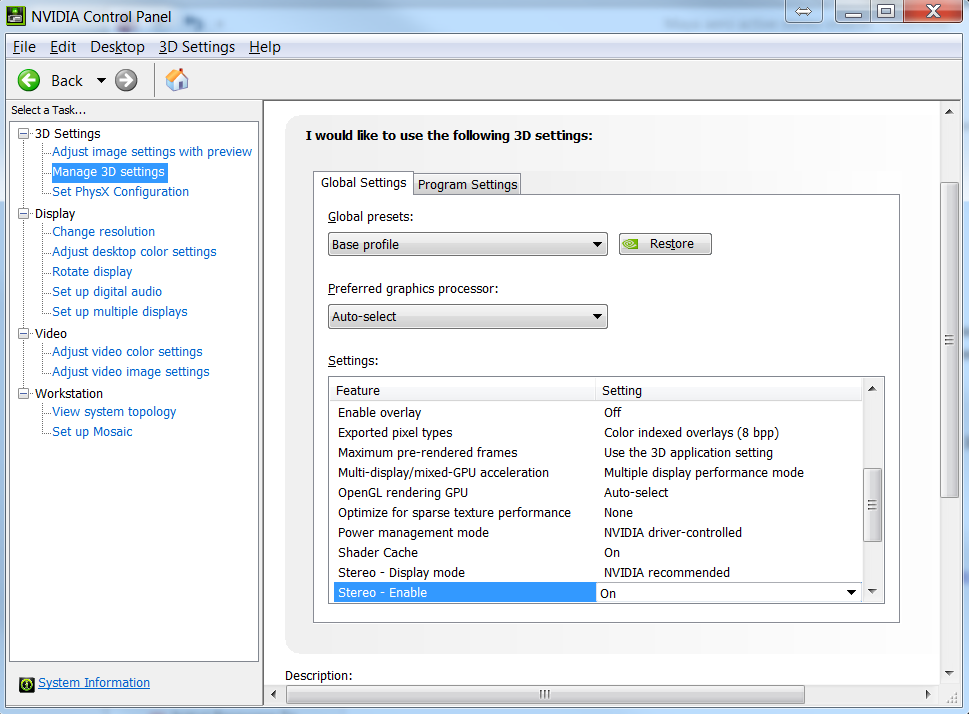Open Set up digital audio

click(x=107, y=291)
